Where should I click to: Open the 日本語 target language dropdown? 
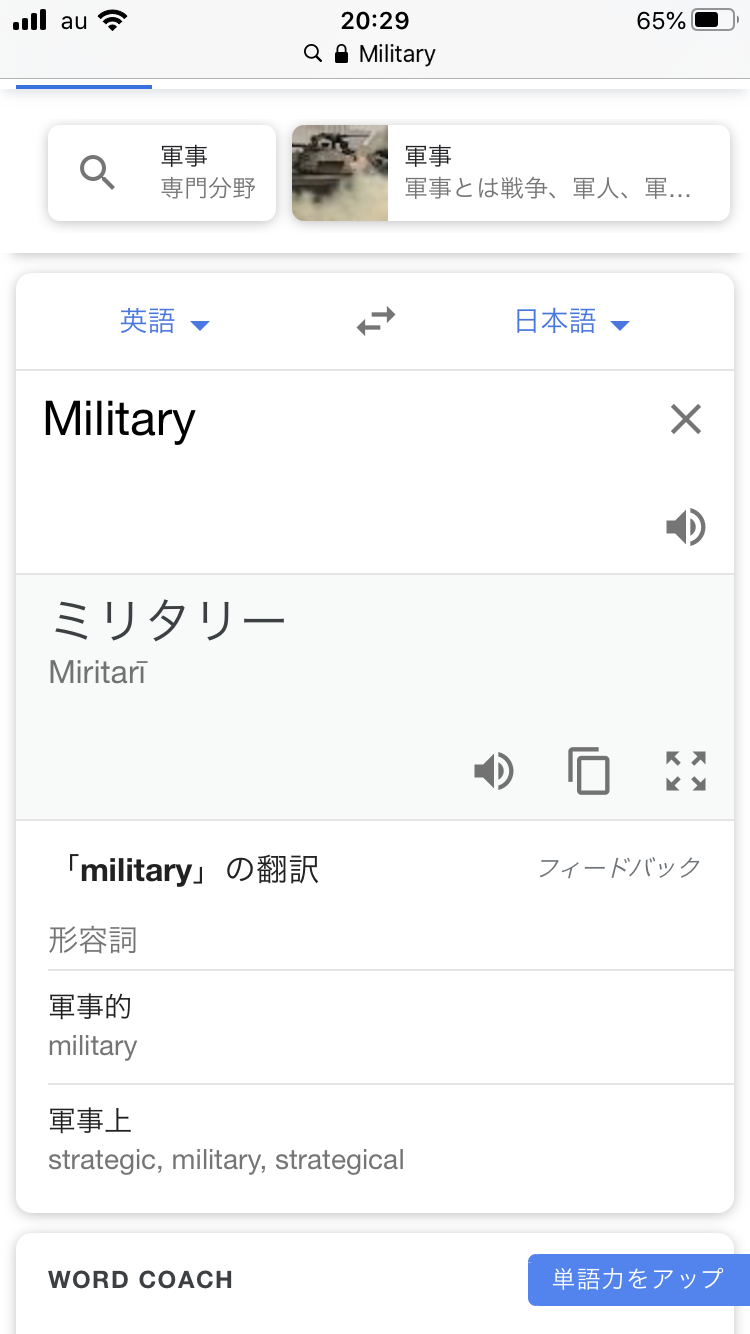pyautogui.click(x=571, y=322)
